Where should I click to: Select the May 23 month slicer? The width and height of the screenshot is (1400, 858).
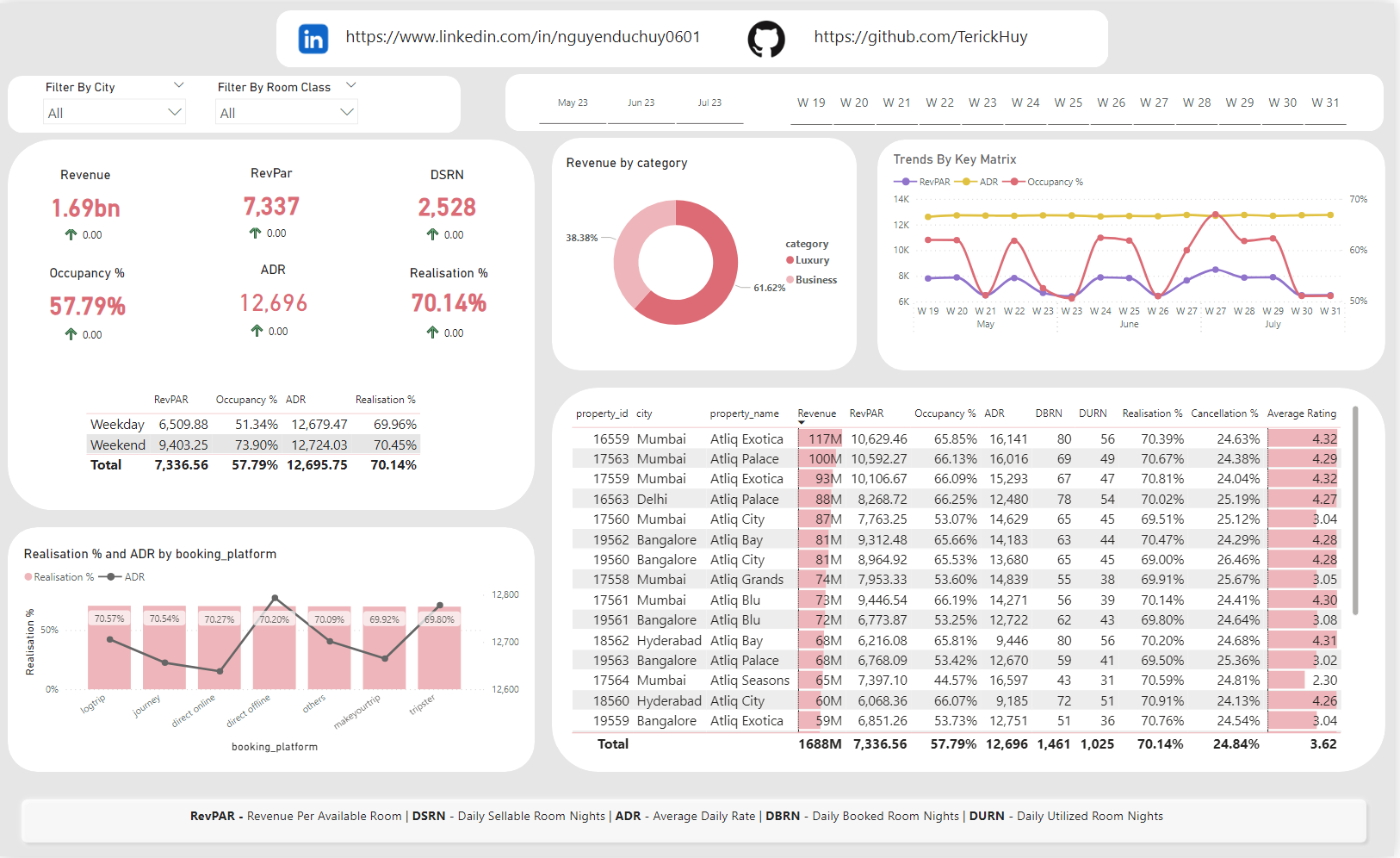pos(573,103)
